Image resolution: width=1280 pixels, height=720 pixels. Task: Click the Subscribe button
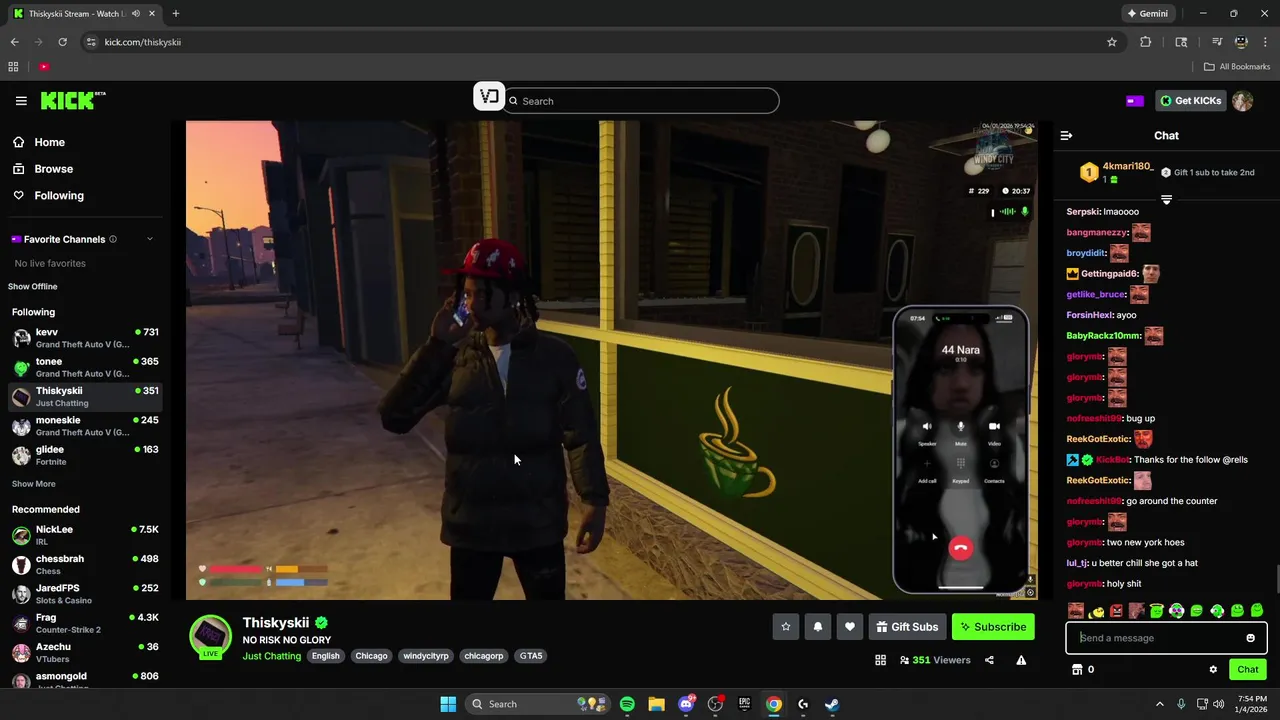click(993, 627)
